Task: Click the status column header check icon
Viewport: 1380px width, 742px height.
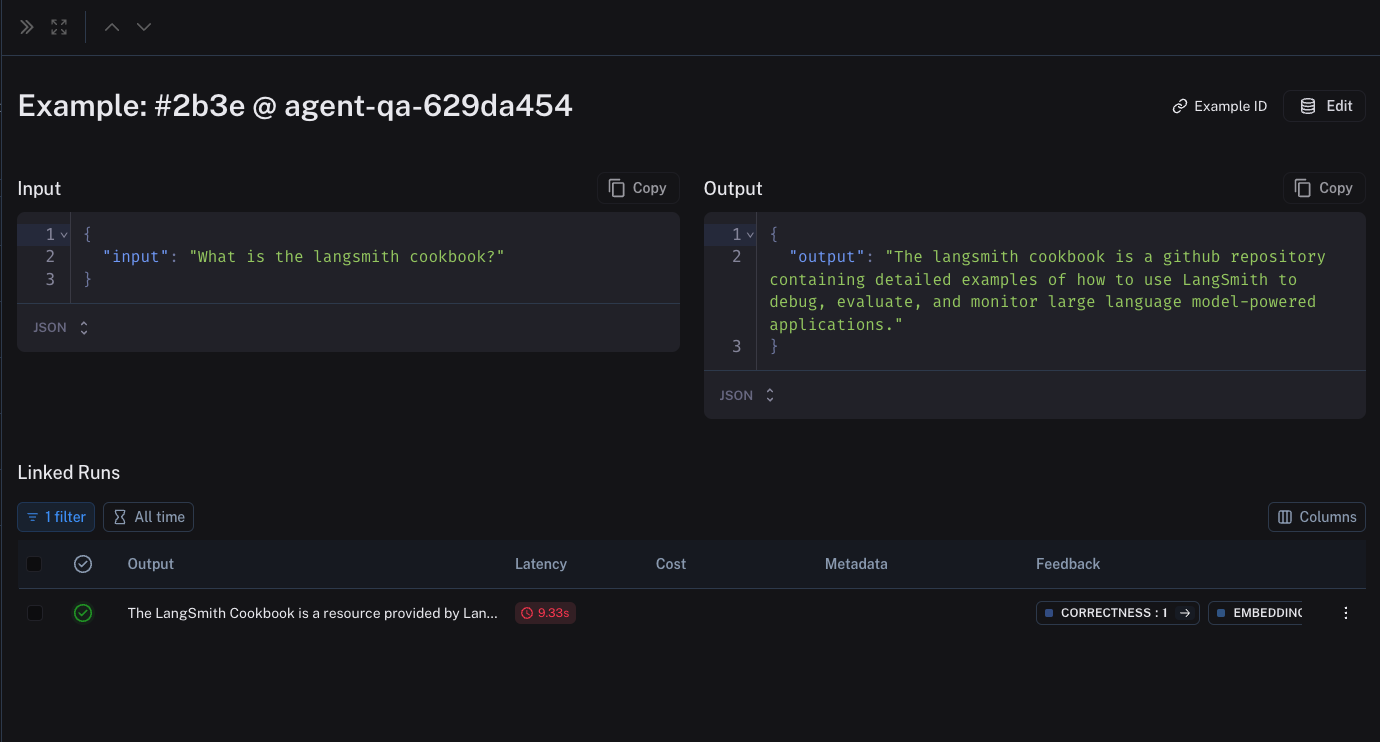Action: point(83,564)
